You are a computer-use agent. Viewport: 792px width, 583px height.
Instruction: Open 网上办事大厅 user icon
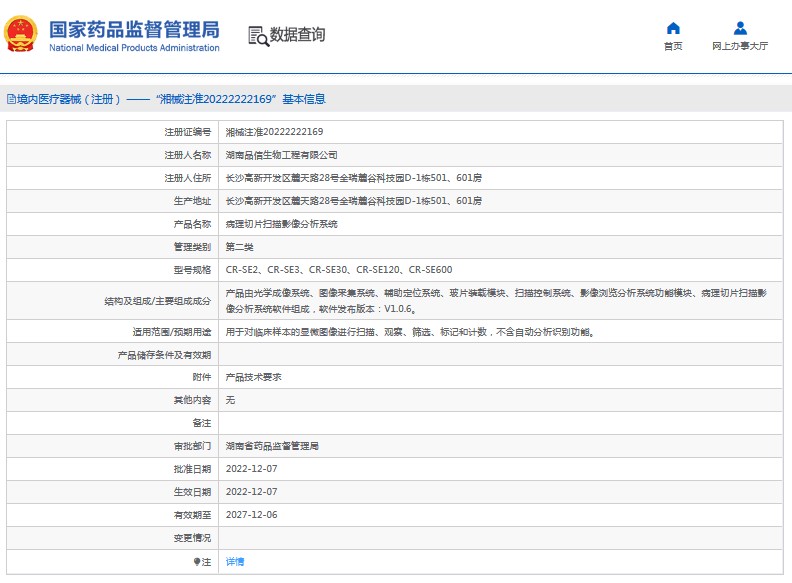coord(740,28)
